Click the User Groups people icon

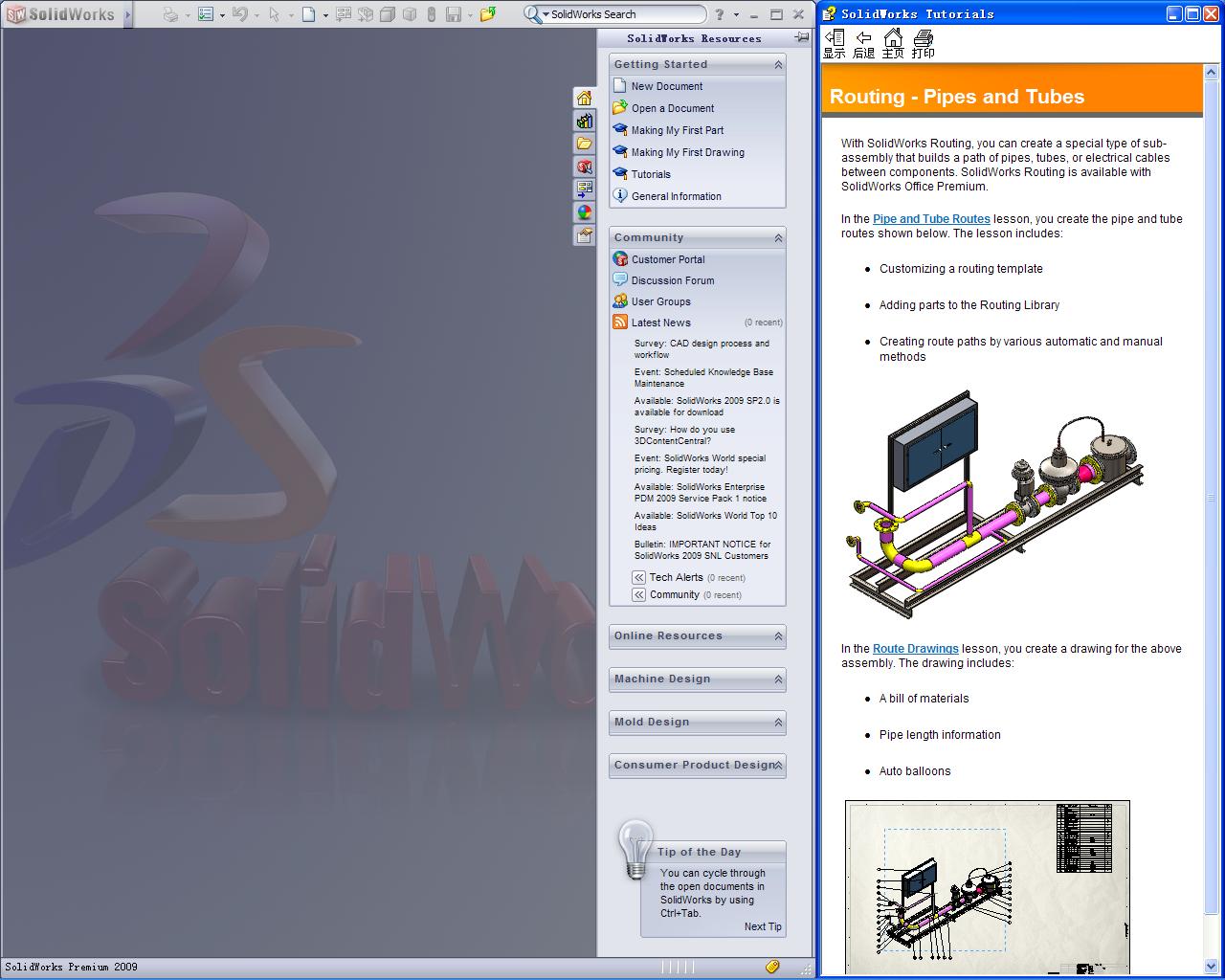pyautogui.click(x=620, y=301)
